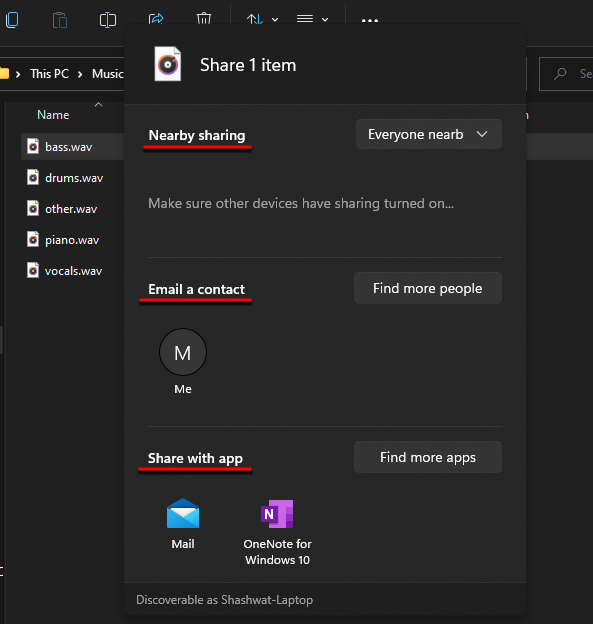
Task: Click the Rename icon in Explorer toolbar
Action: pos(107,20)
